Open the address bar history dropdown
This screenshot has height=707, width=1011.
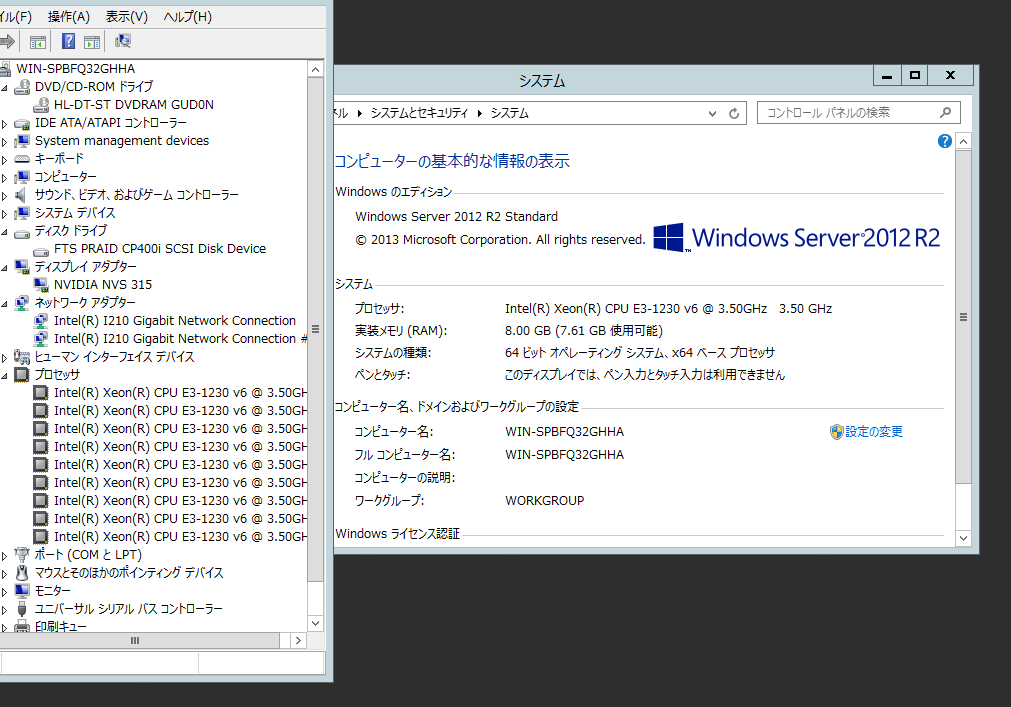point(712,113)
